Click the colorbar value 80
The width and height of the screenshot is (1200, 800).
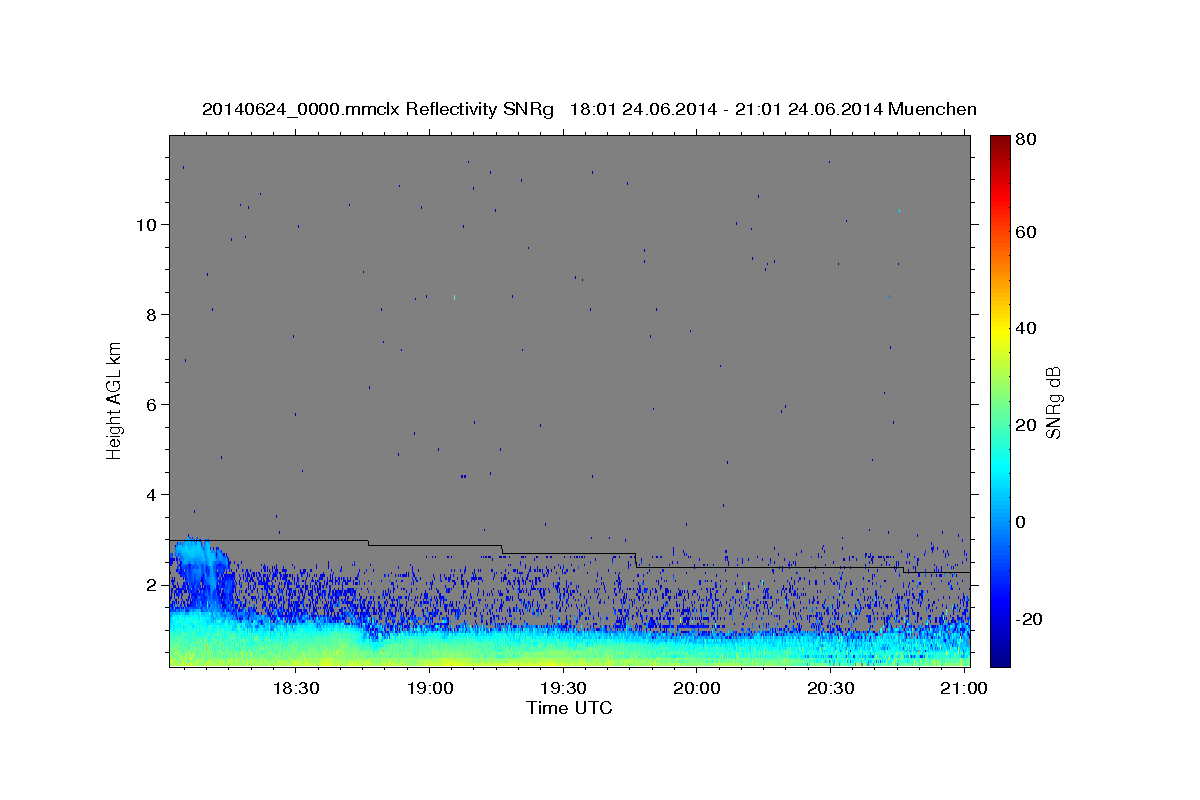tap(1025, 140)
